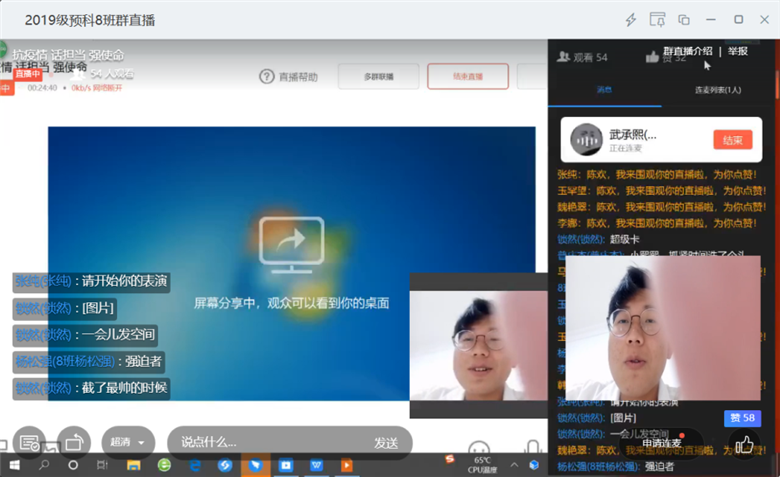This screenshot has width=780, height=477.
Task: Click the Sogou input method tray icon
Action: 450,459
